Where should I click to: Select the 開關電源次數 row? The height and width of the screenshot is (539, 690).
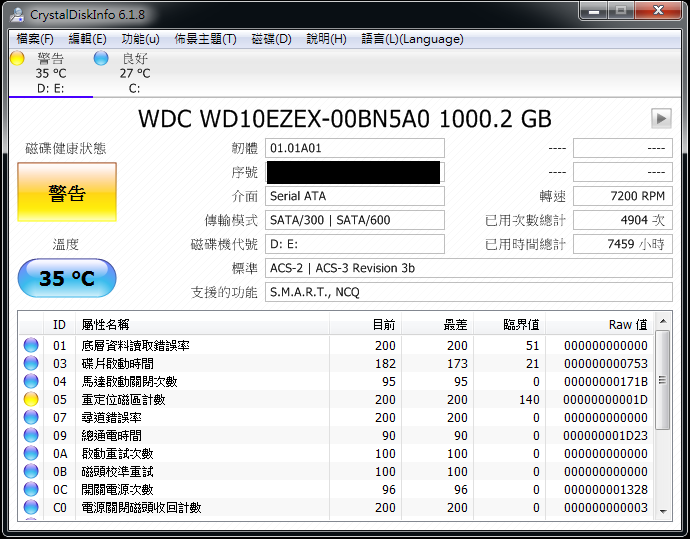point(337,489)
